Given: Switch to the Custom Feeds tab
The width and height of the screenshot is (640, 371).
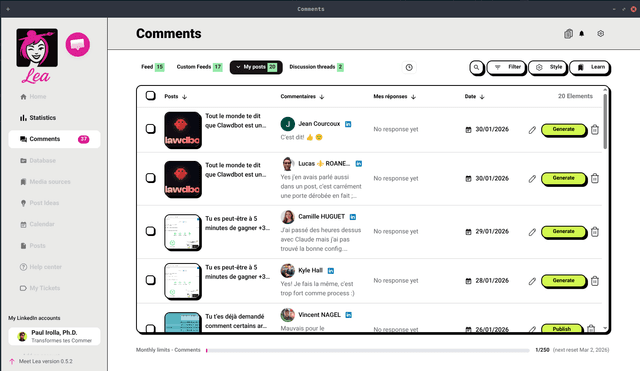Looking at the screenshot, I should point(199,67).
